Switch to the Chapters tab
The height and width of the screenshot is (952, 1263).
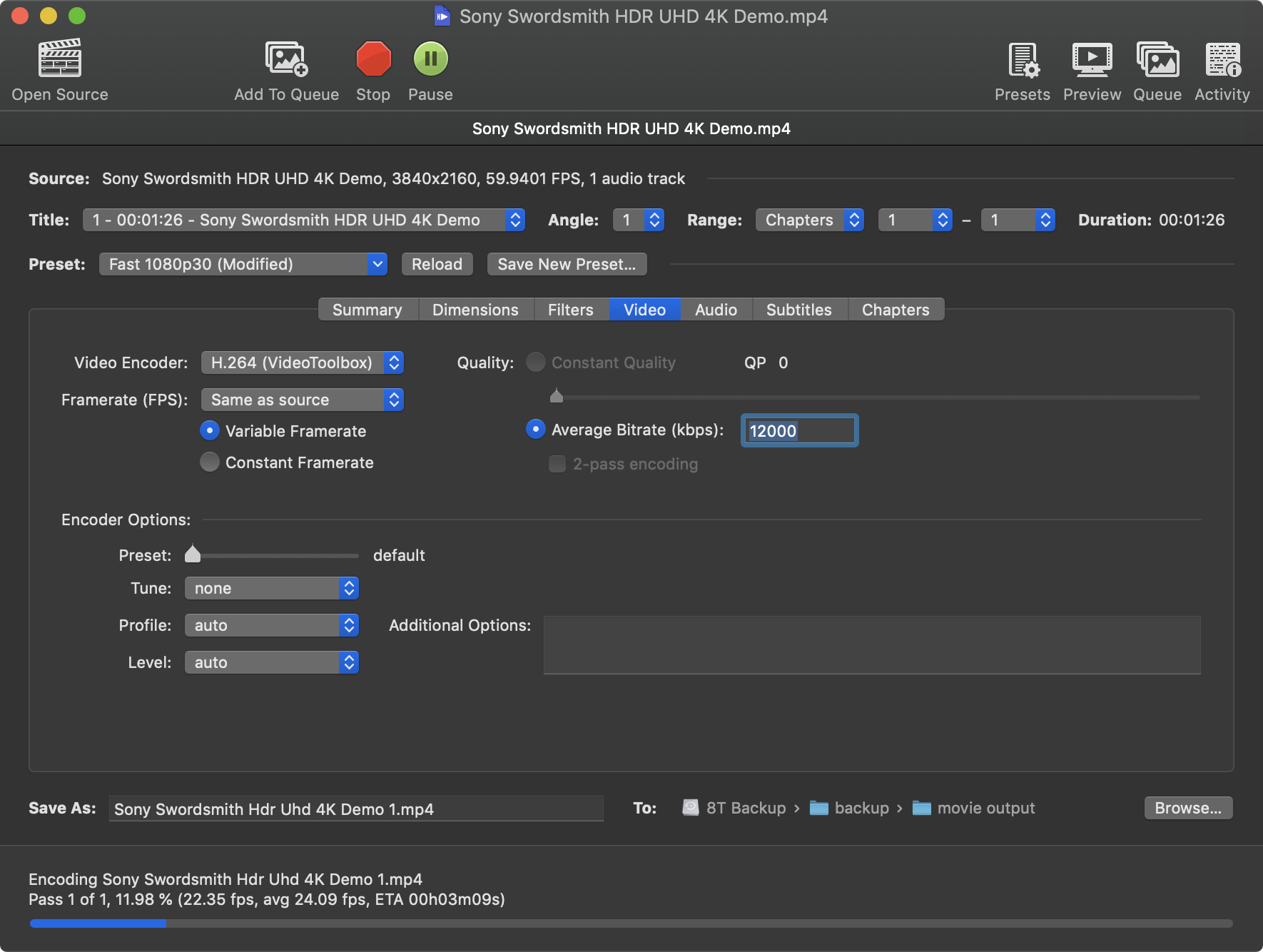(x=896, y=310)
